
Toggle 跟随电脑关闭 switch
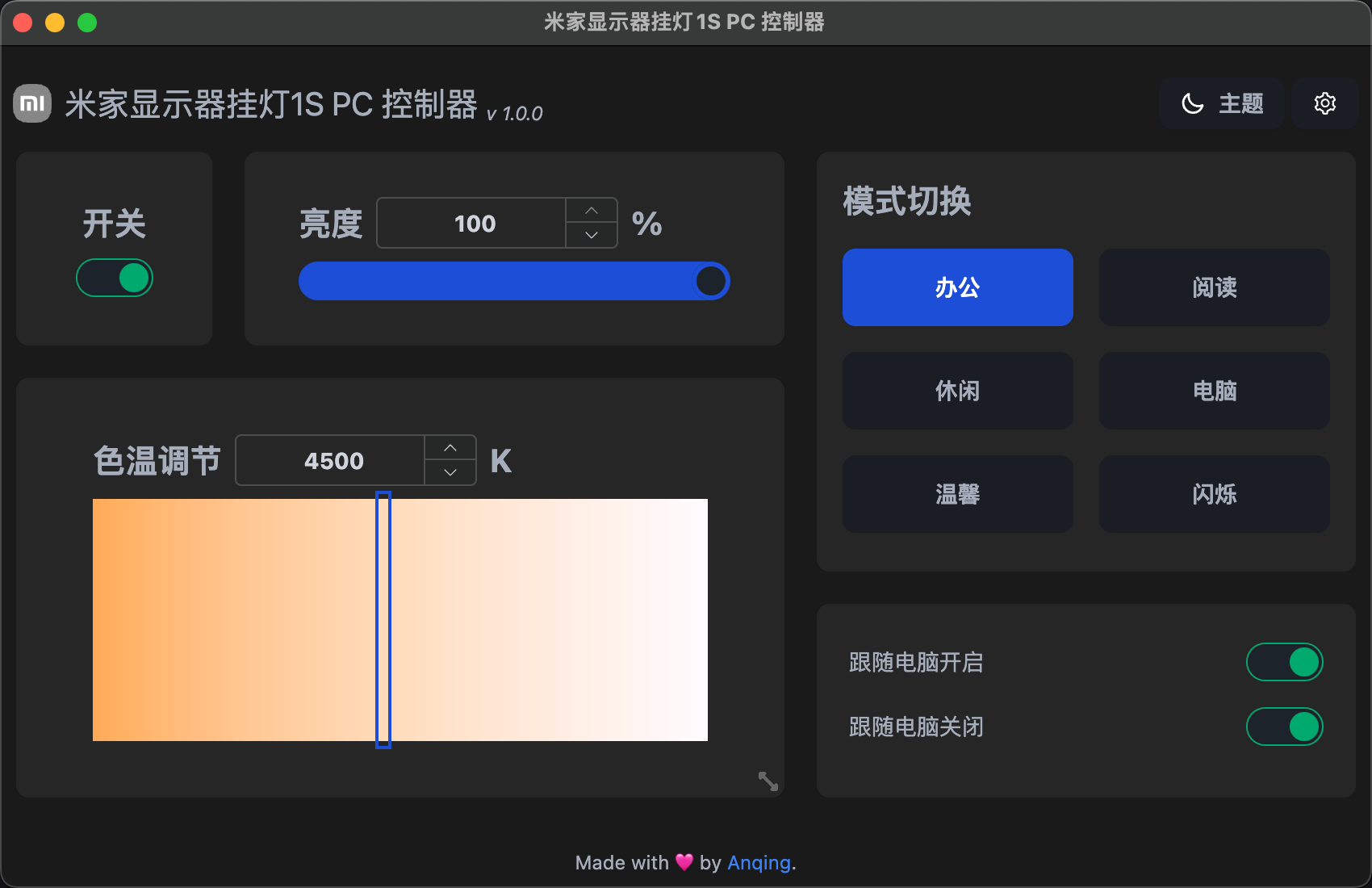(x=1284, y=727)
